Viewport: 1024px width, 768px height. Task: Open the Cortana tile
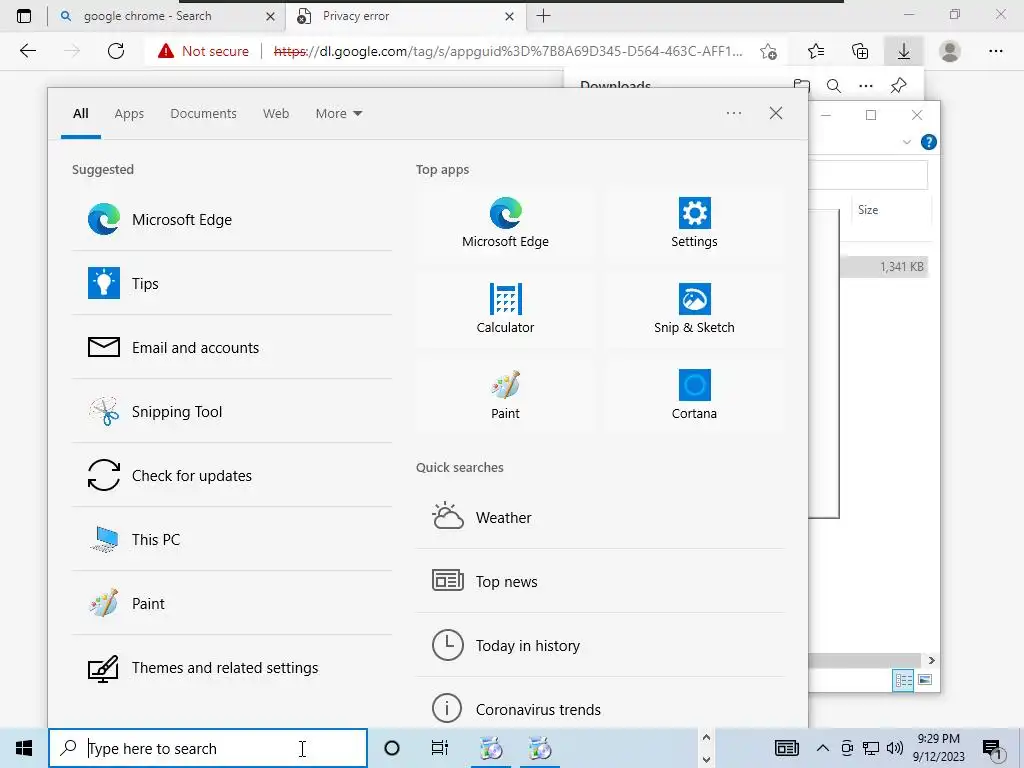tap(694, 396)
